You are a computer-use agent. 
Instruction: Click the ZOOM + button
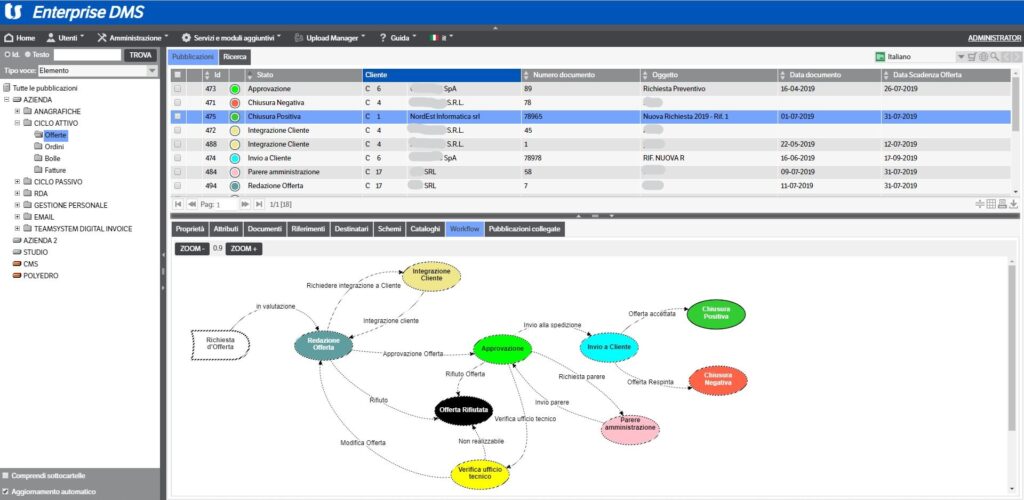[x=244, y=249]
